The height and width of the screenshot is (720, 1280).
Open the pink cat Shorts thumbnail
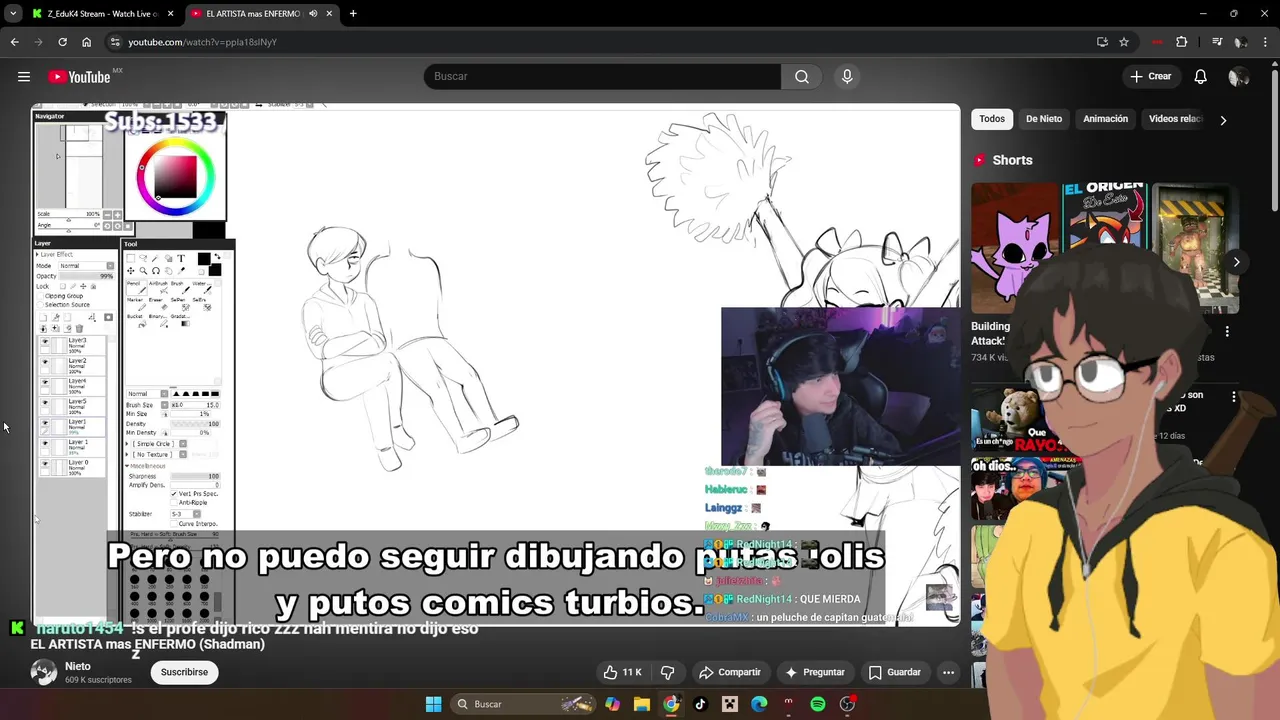(1014, 248)
